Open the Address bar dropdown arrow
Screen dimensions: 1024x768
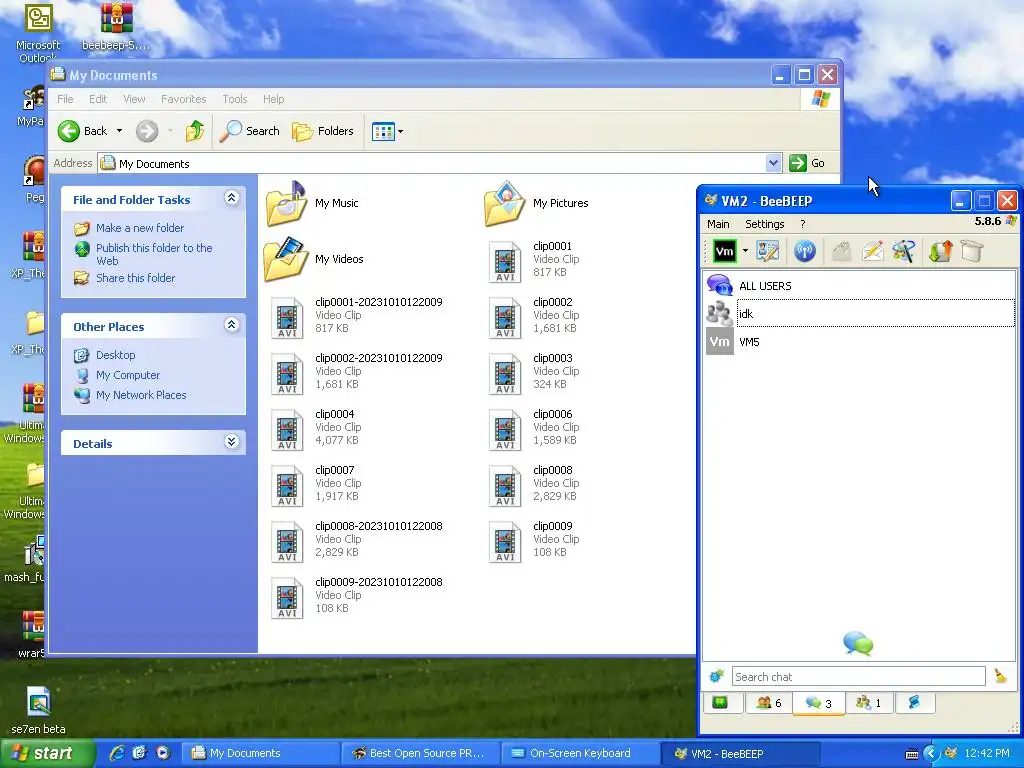click(773, 163)
